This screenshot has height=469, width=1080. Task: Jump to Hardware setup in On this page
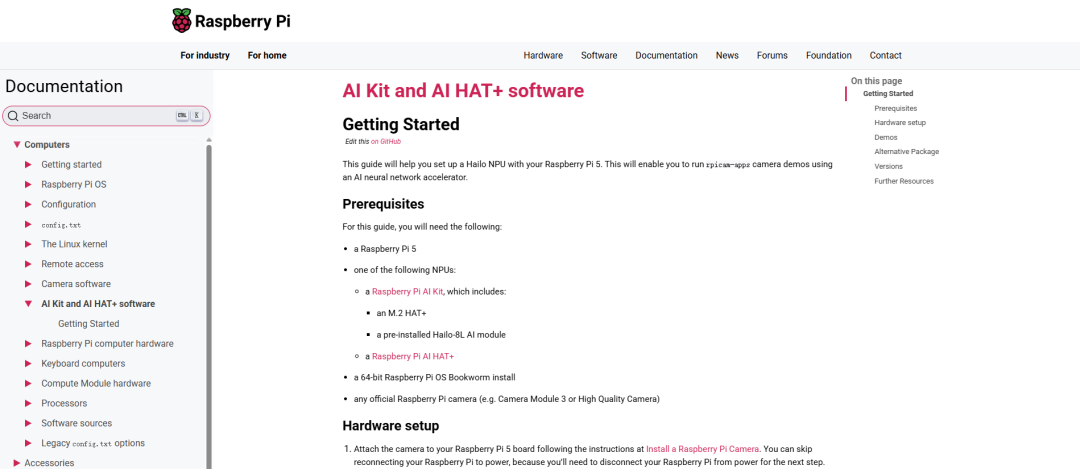pos(900,123)
